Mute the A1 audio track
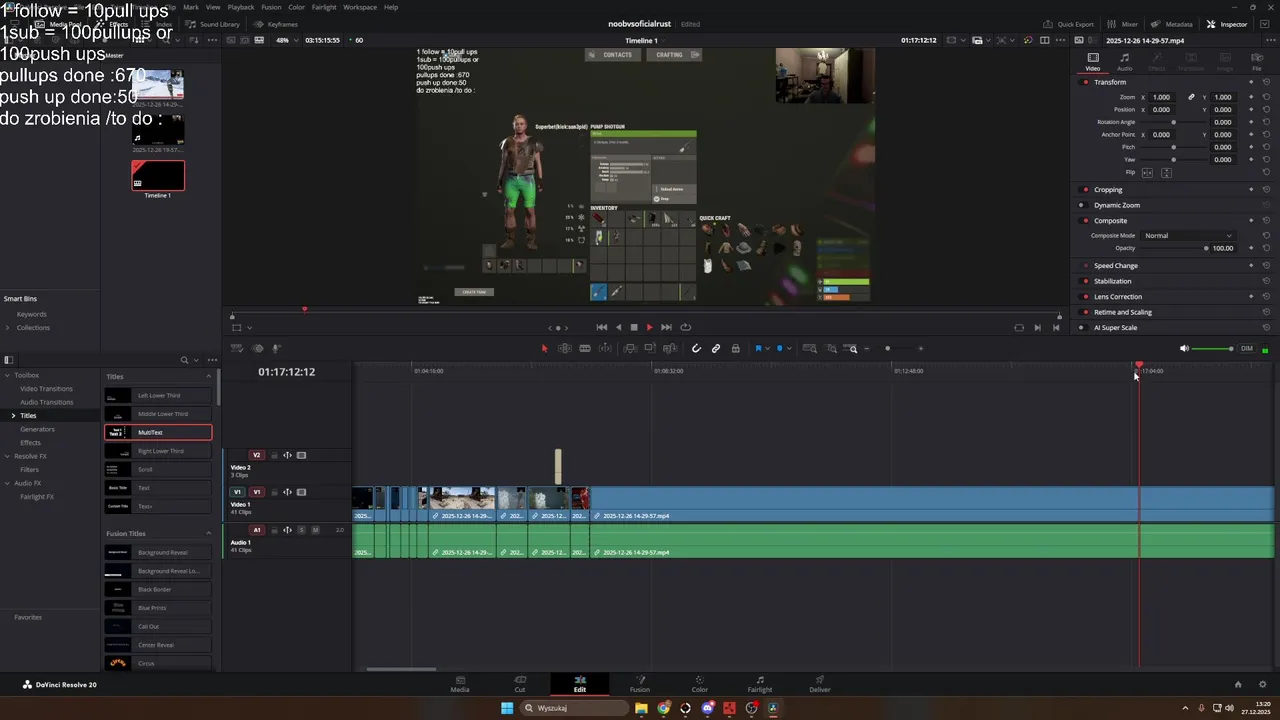Image resolution: width=1280 pixels, height=720 pixels. [x=315, y=530]
